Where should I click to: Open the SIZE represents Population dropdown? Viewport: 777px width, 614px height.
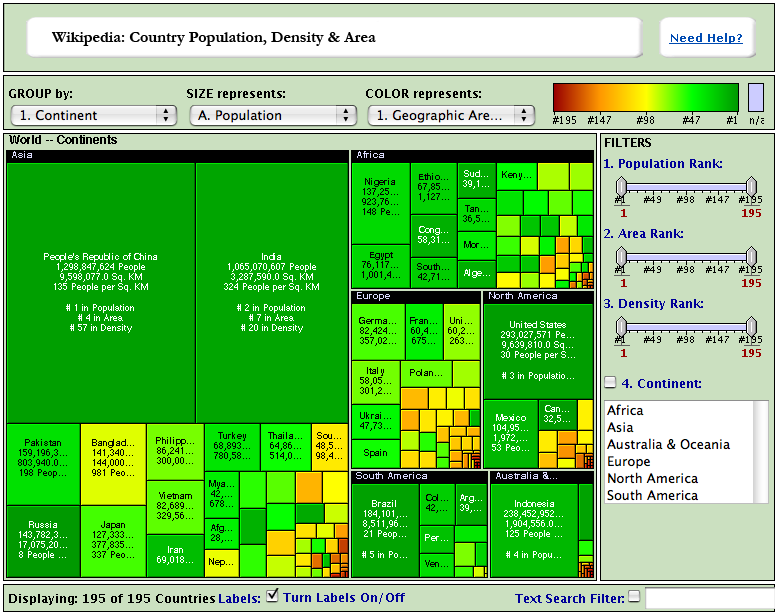coord(273,115)
